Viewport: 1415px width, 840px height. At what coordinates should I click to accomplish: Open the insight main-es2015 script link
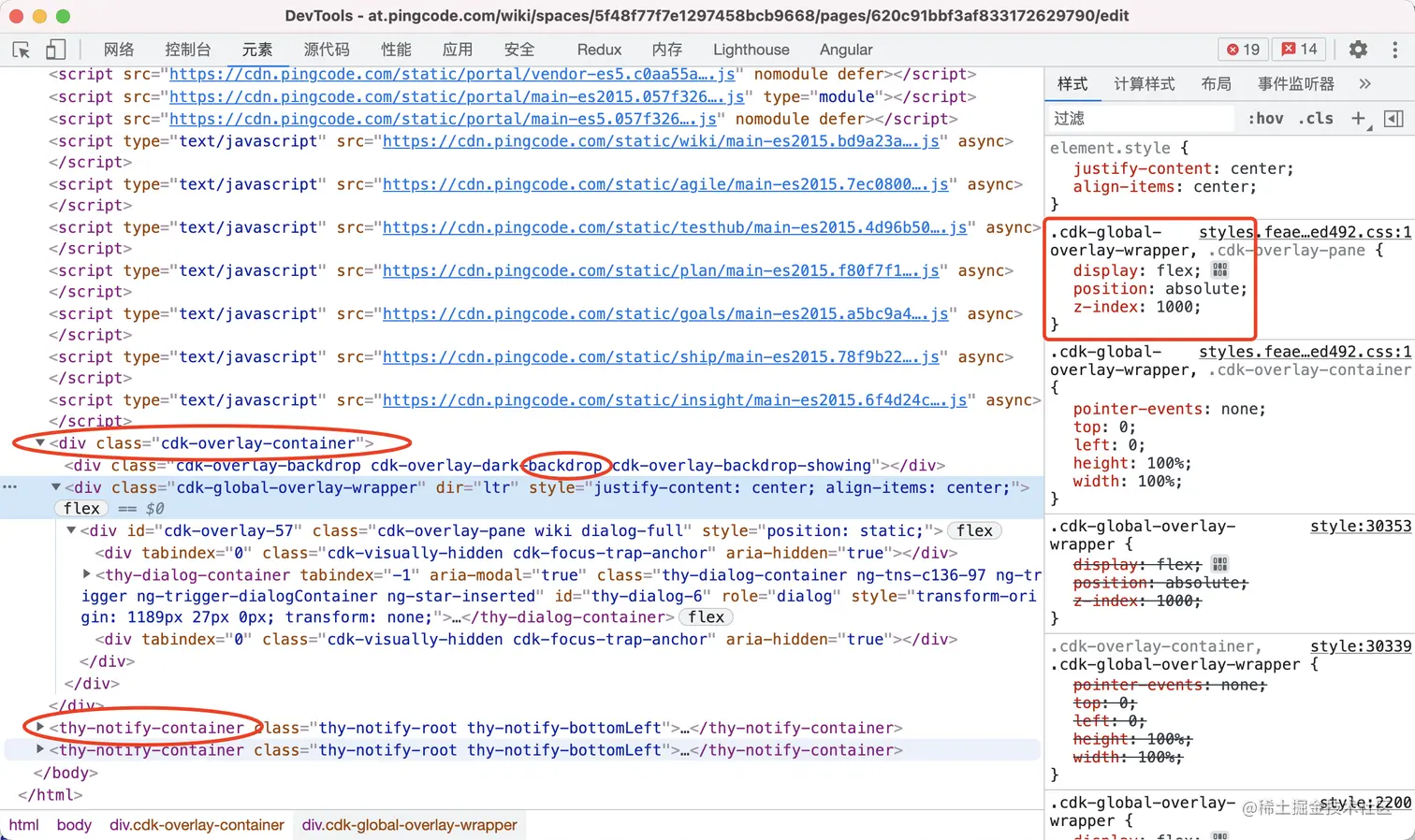675,399
